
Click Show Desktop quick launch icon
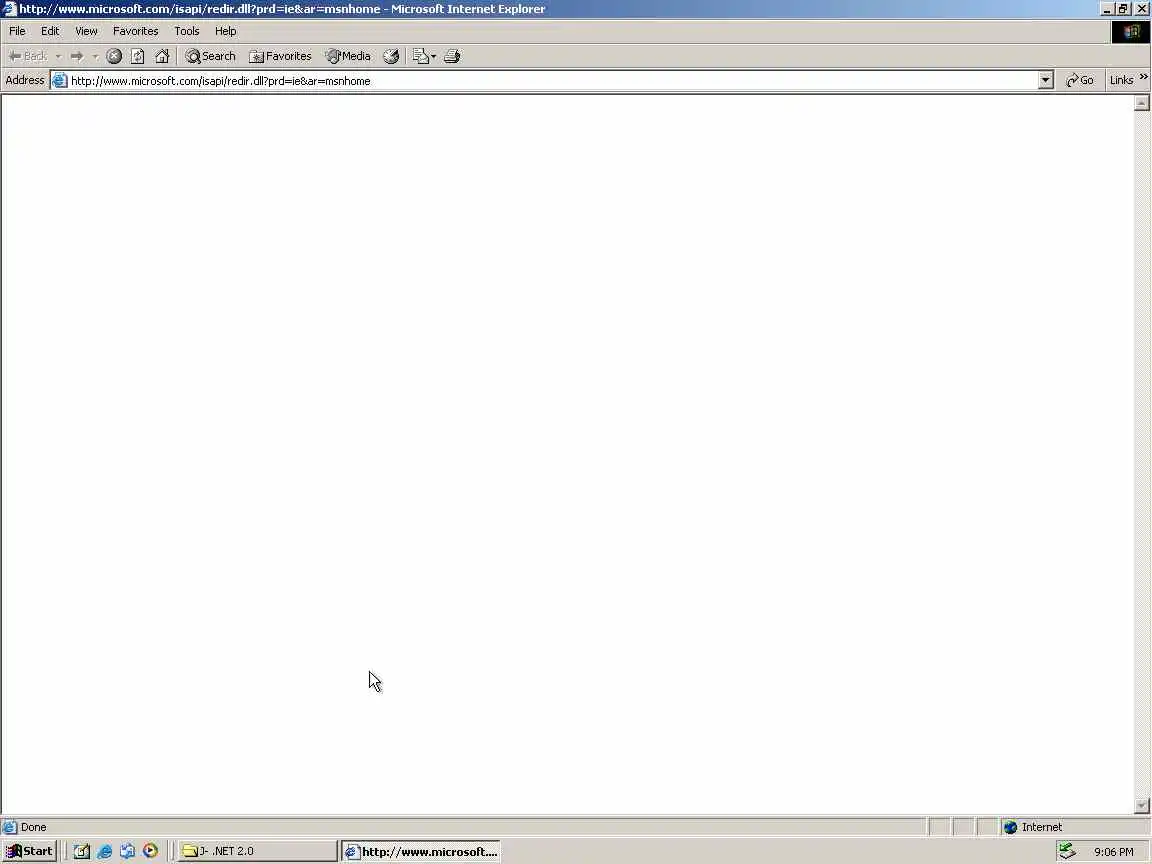(x=82, y=851)
